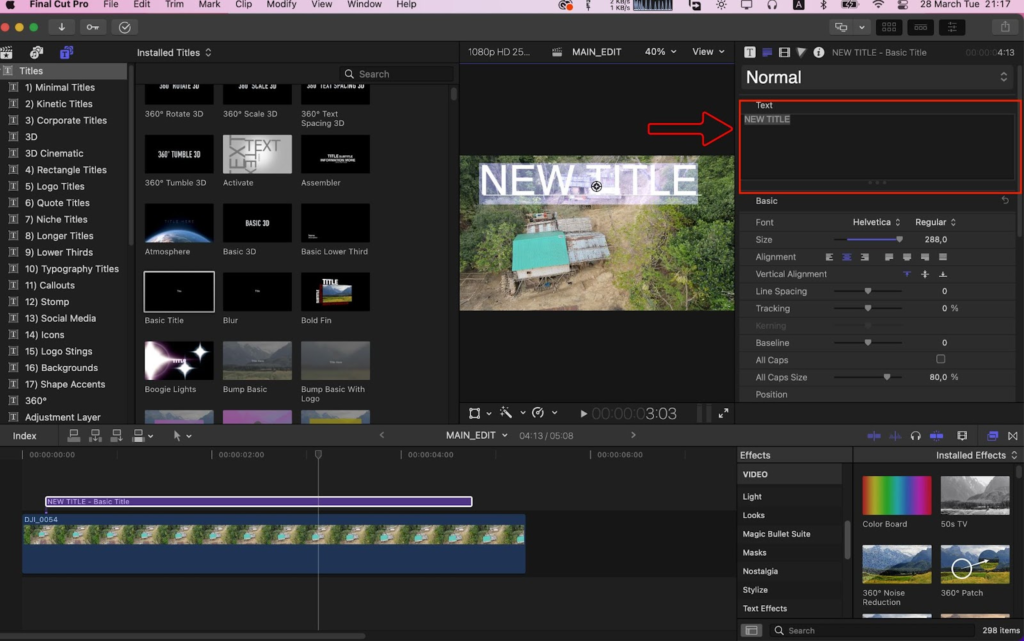
Task: Open the Normal text style dropdown
Action: click(877, 78)
